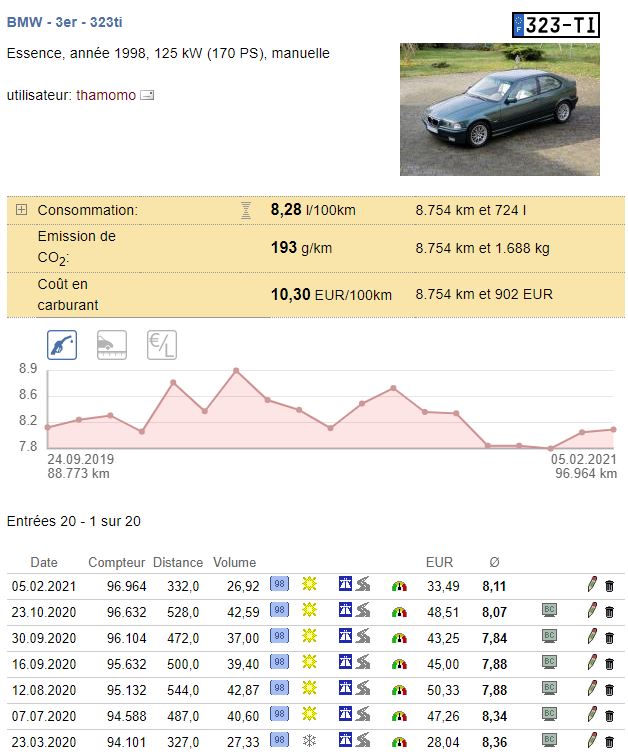This screenshot has width=628, height=755.
Task: Click the odometer value 96.964
Action: coord(127,586)
